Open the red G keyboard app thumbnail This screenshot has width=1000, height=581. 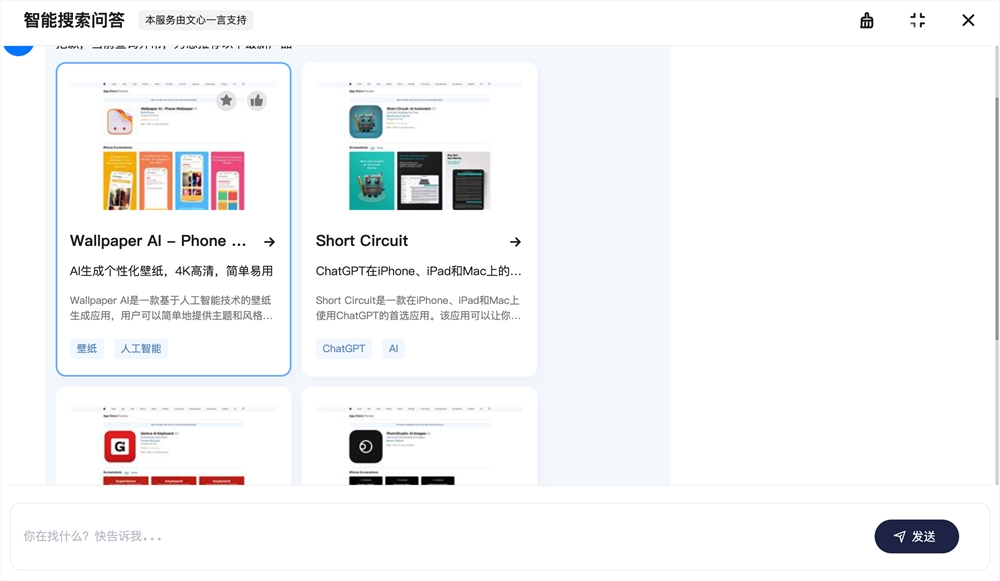pos(173,445)
